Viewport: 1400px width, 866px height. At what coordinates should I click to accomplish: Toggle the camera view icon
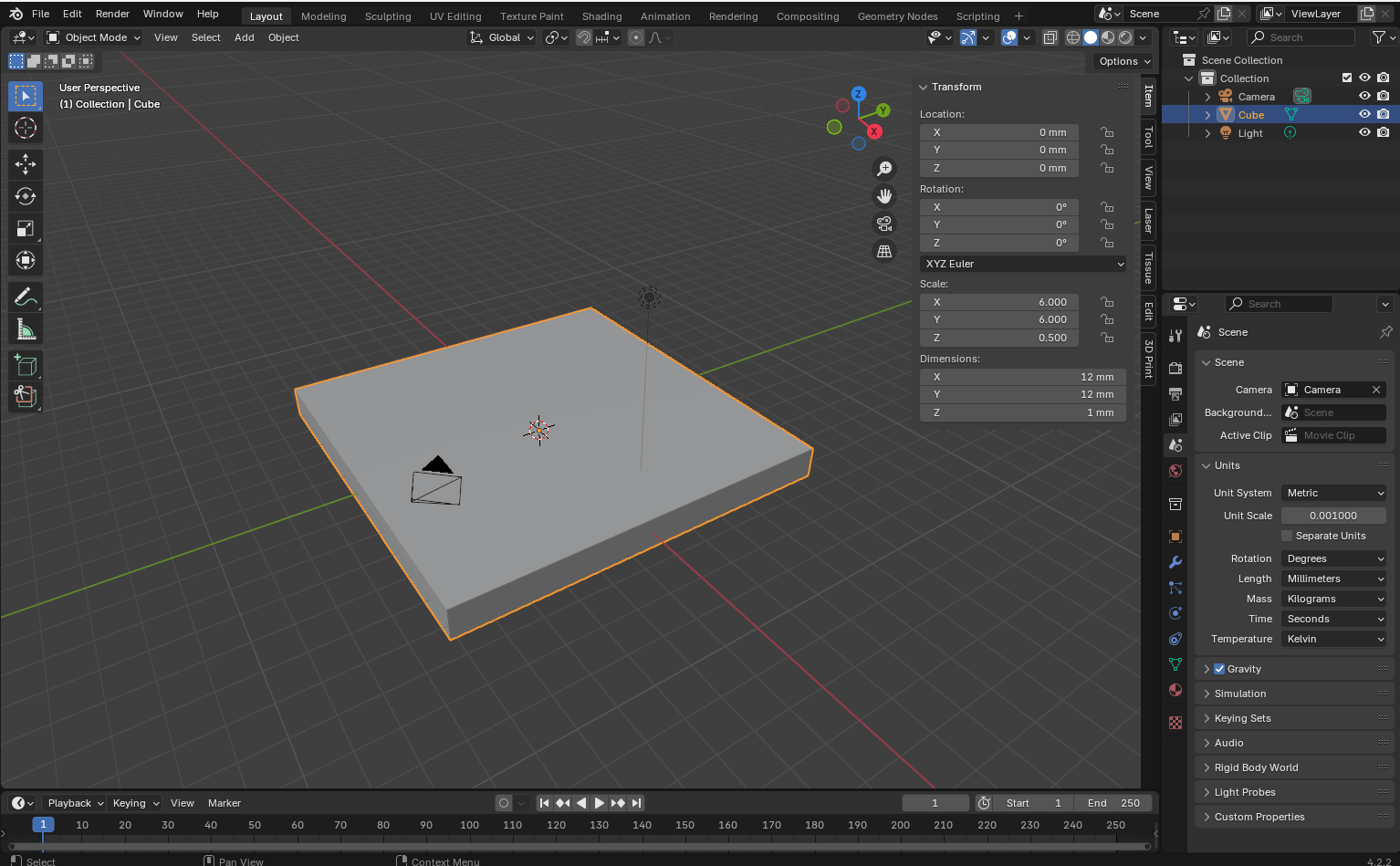(884, 224)
